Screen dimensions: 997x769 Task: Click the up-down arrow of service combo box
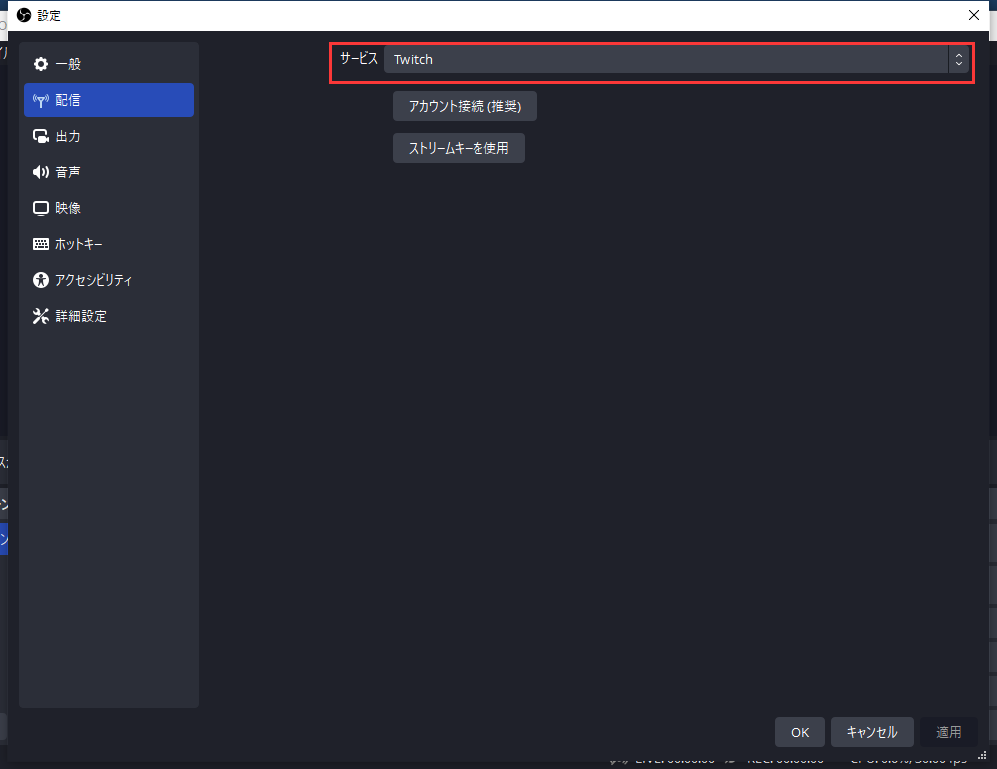pyautogui.click(x=958, y=59)
